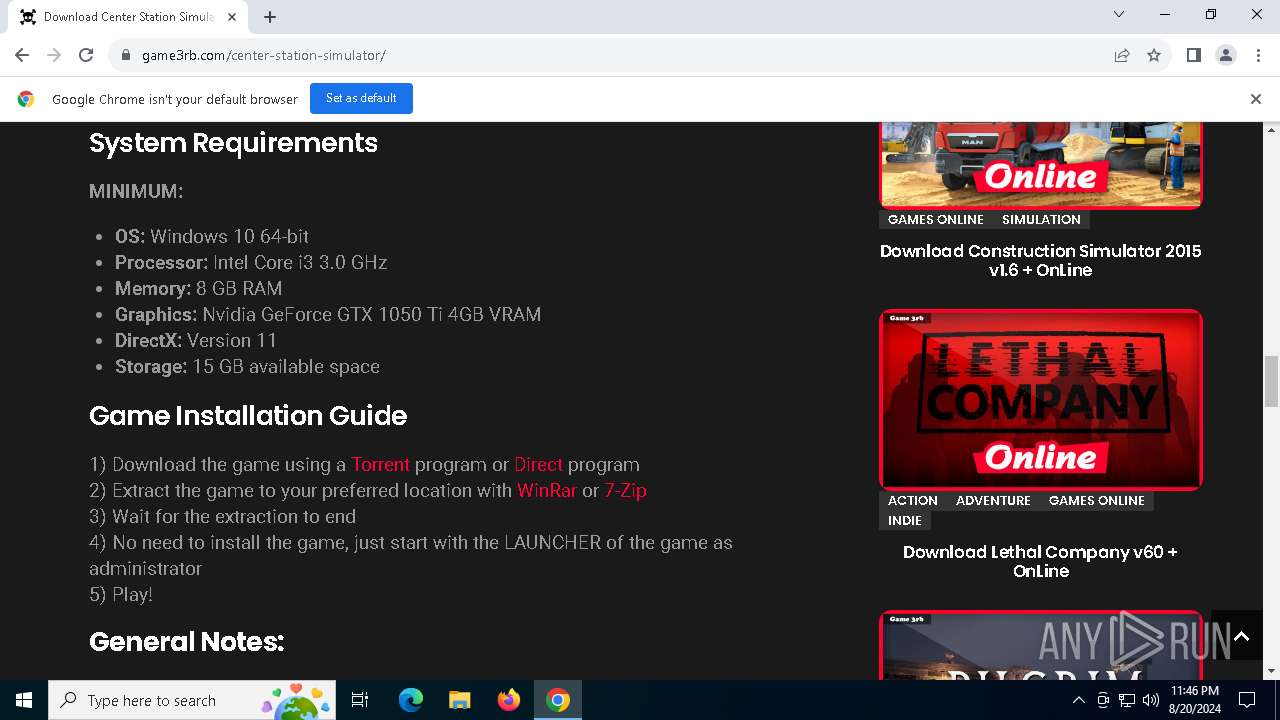Open the INDIE category tag
The image size is (1280, 720).
[x=905, y=520]
